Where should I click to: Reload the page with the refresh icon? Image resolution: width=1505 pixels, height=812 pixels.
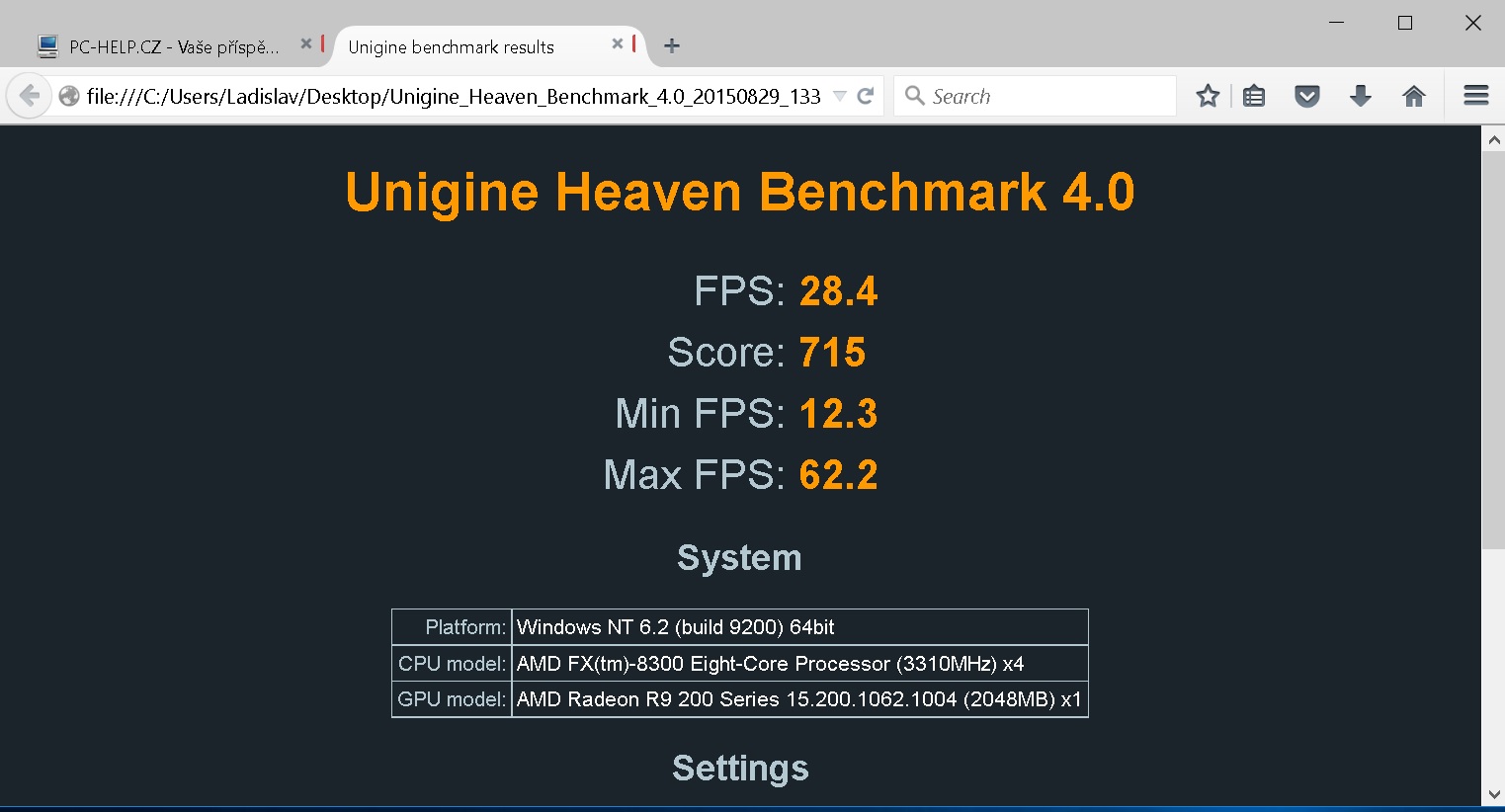(x=866, y=96)
